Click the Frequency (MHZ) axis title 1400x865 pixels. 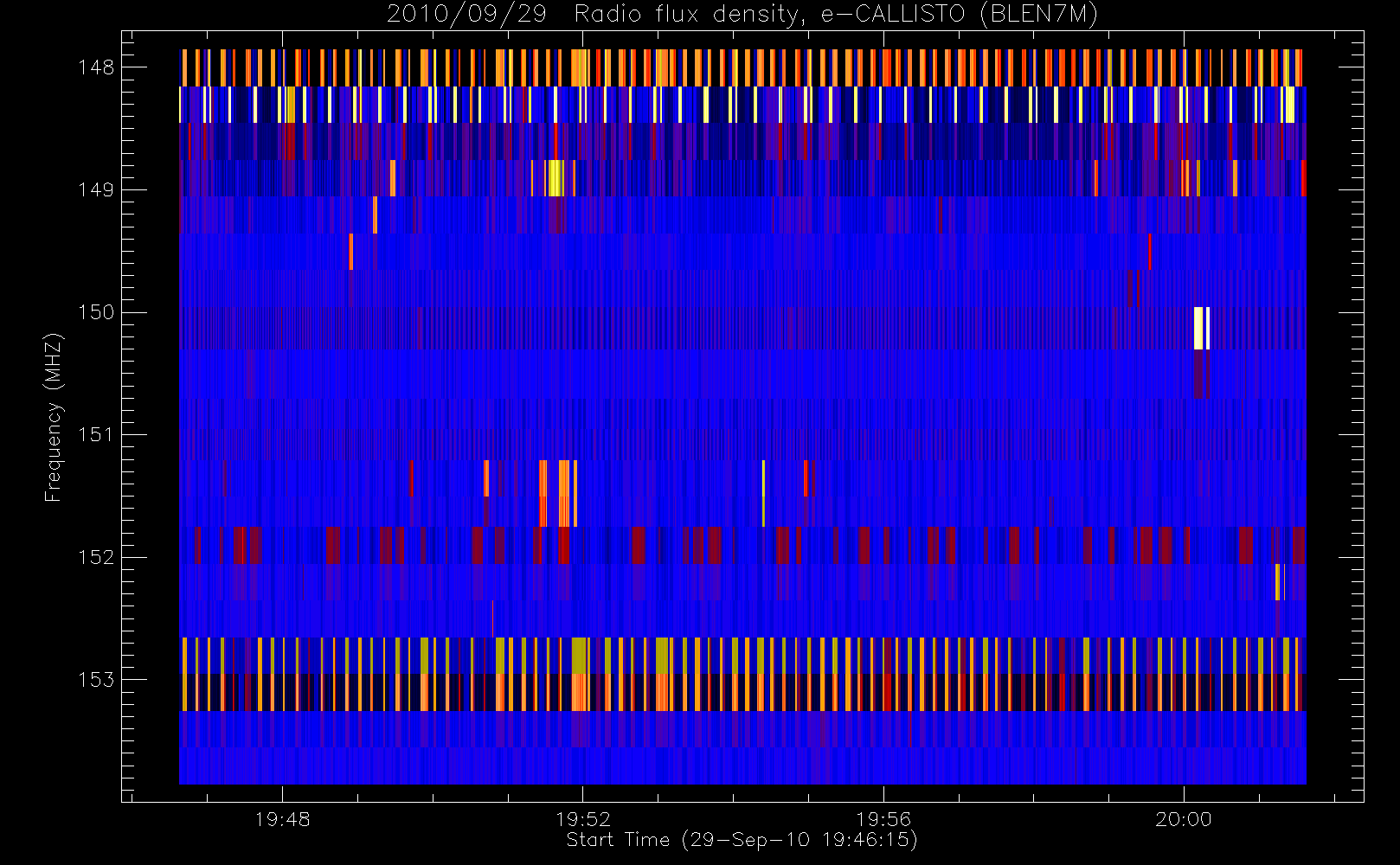[x=54, y=417]
